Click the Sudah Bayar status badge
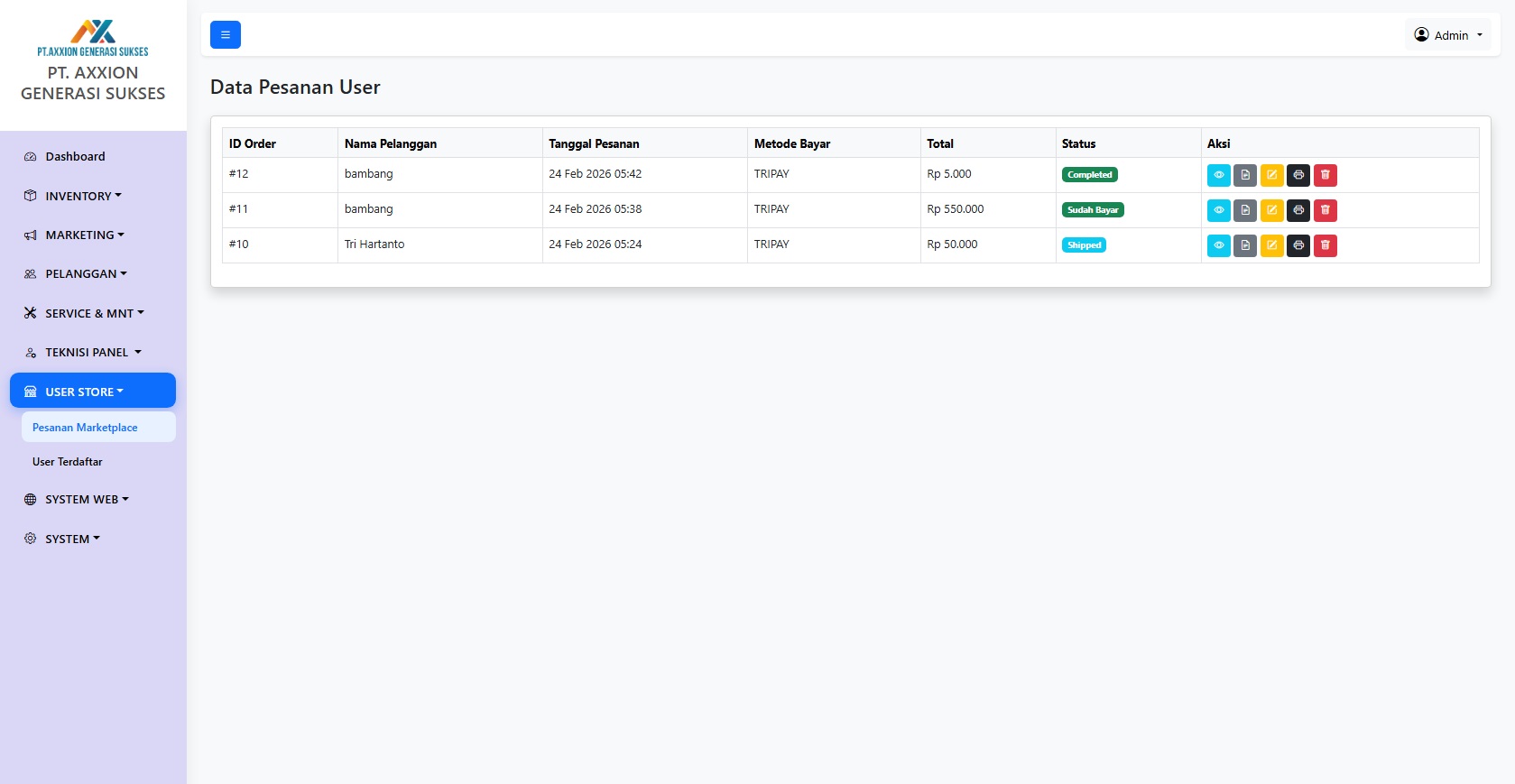 [x=1093, y=210]
